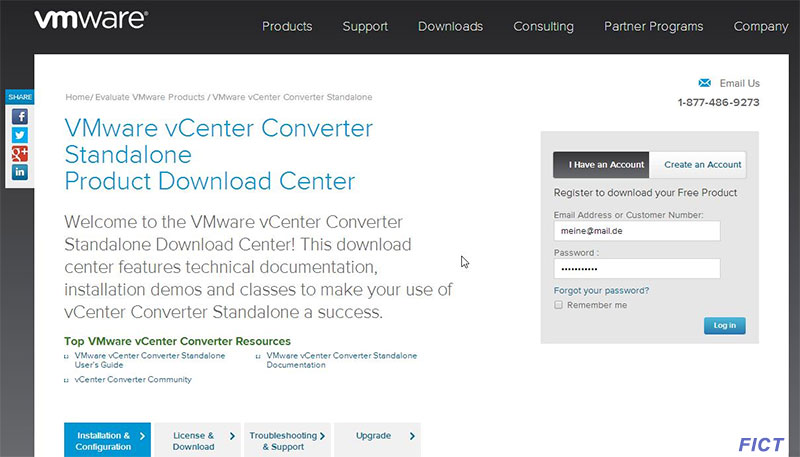Open the Downloads menu

tap(450, 27)
